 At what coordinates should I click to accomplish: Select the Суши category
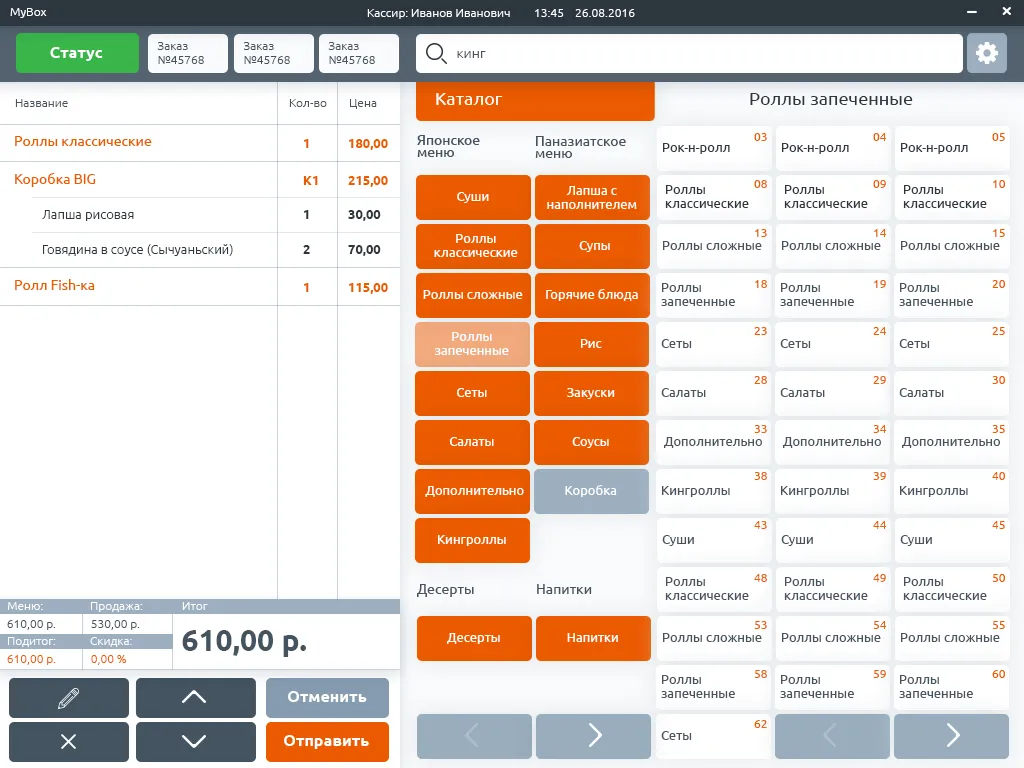point(472,197)
